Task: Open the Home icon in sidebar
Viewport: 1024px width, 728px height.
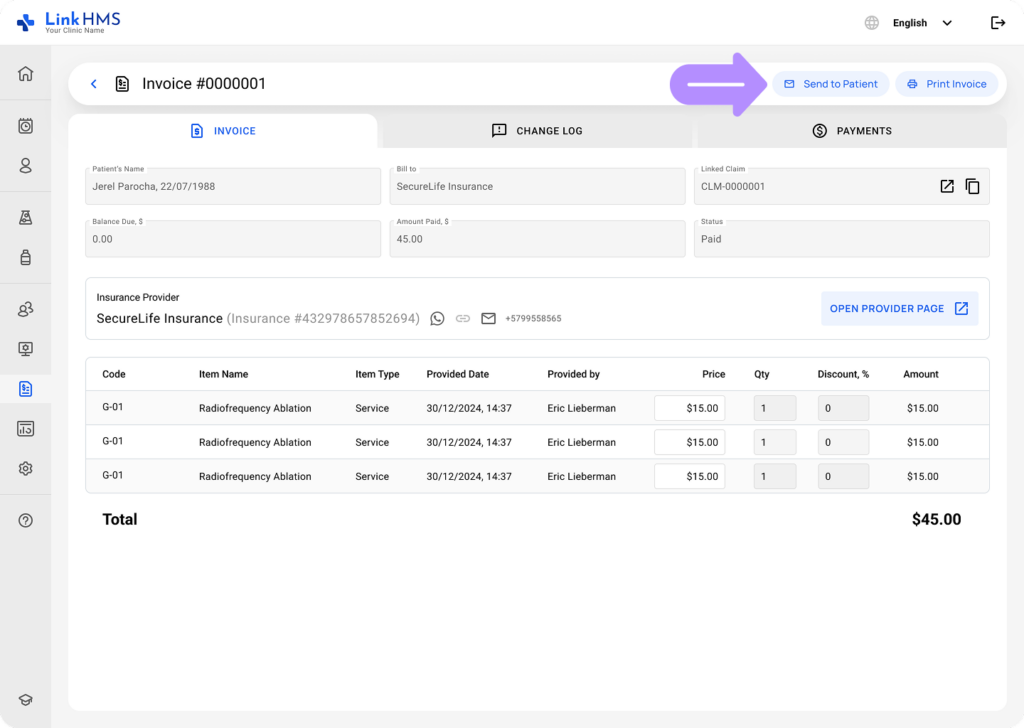Action: 25,73
